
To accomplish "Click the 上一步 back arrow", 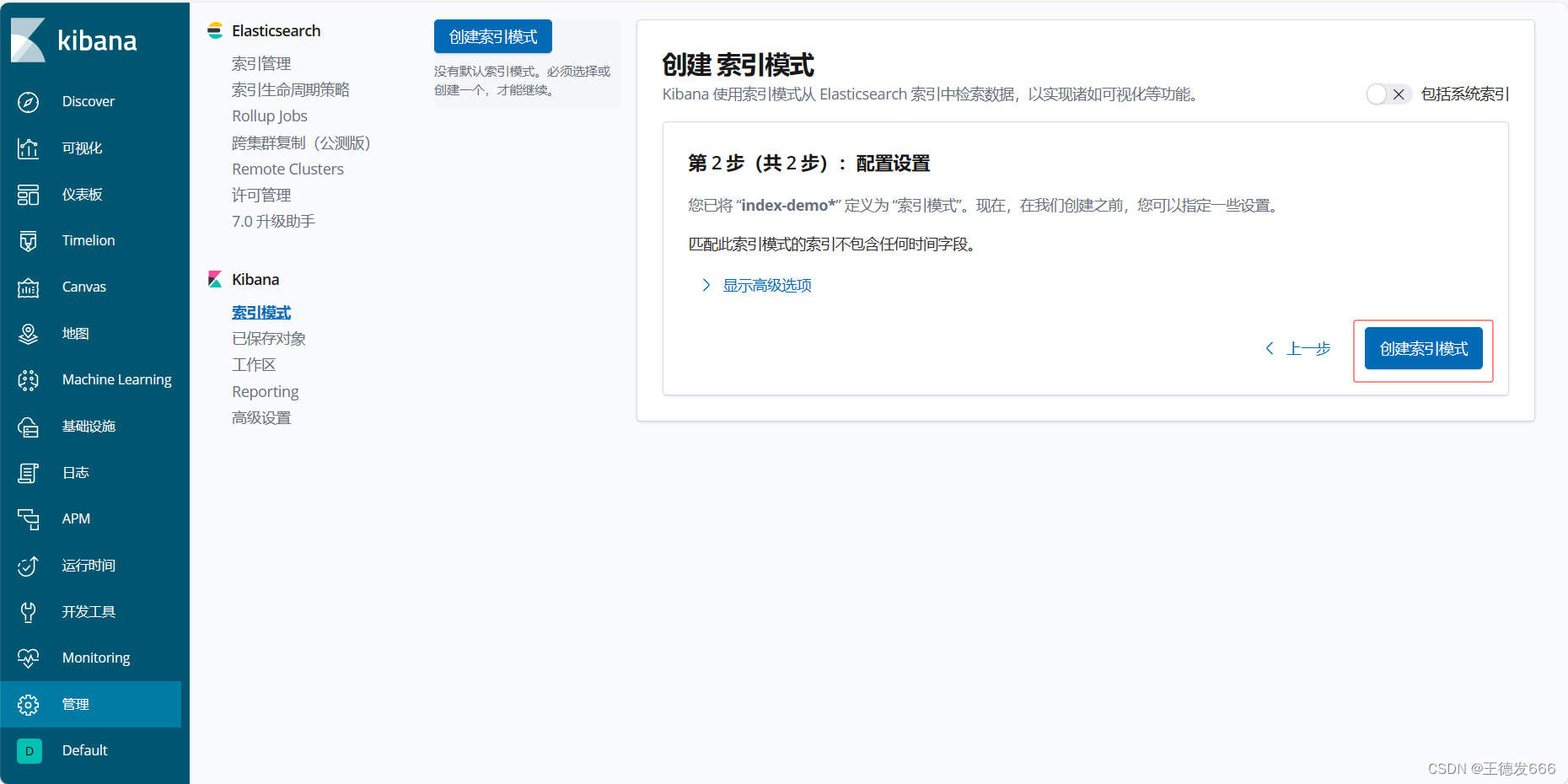I will pos(1270,348).
